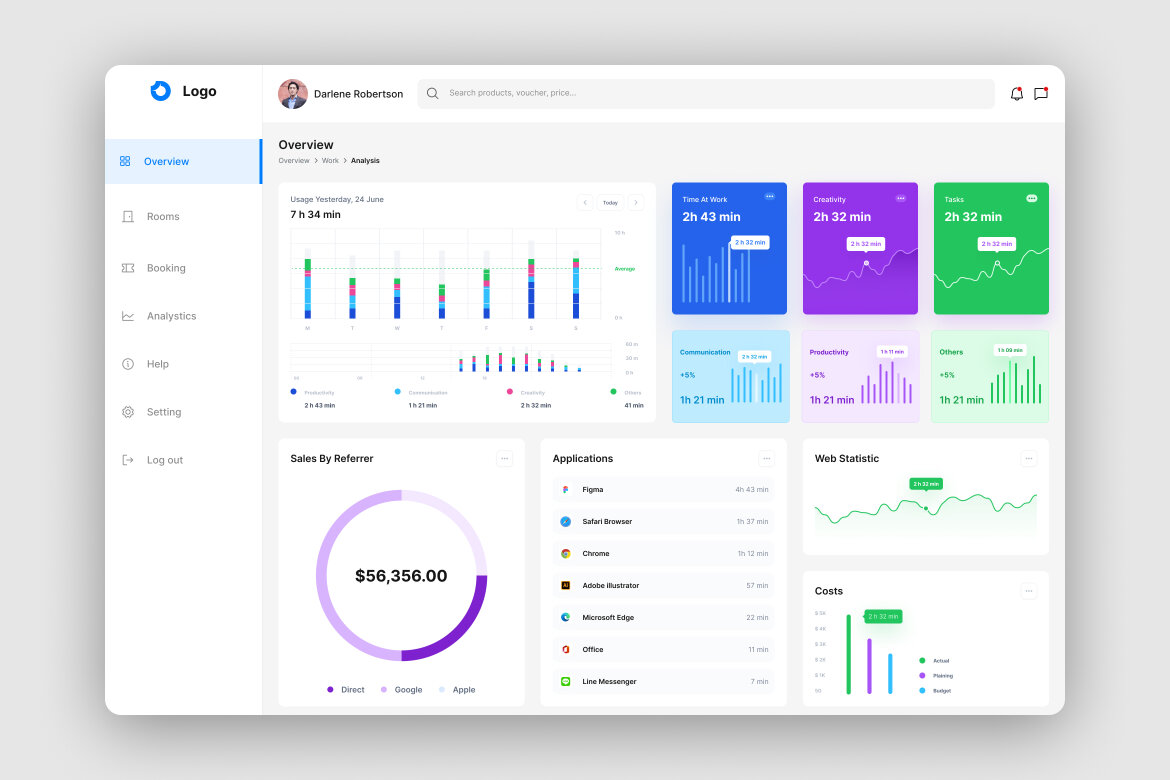This screenshot has height=780, width=1170.
Task: Open notifications bell icon
Action: (x=1016, y=93)
